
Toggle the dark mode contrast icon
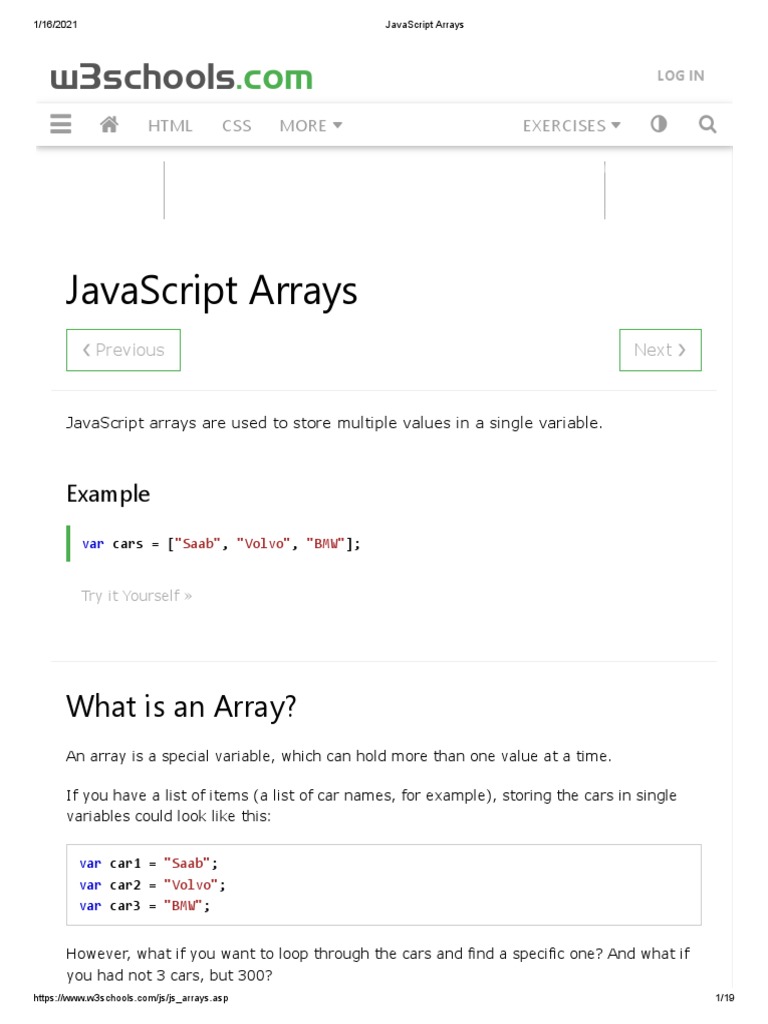tap(658, 123)
